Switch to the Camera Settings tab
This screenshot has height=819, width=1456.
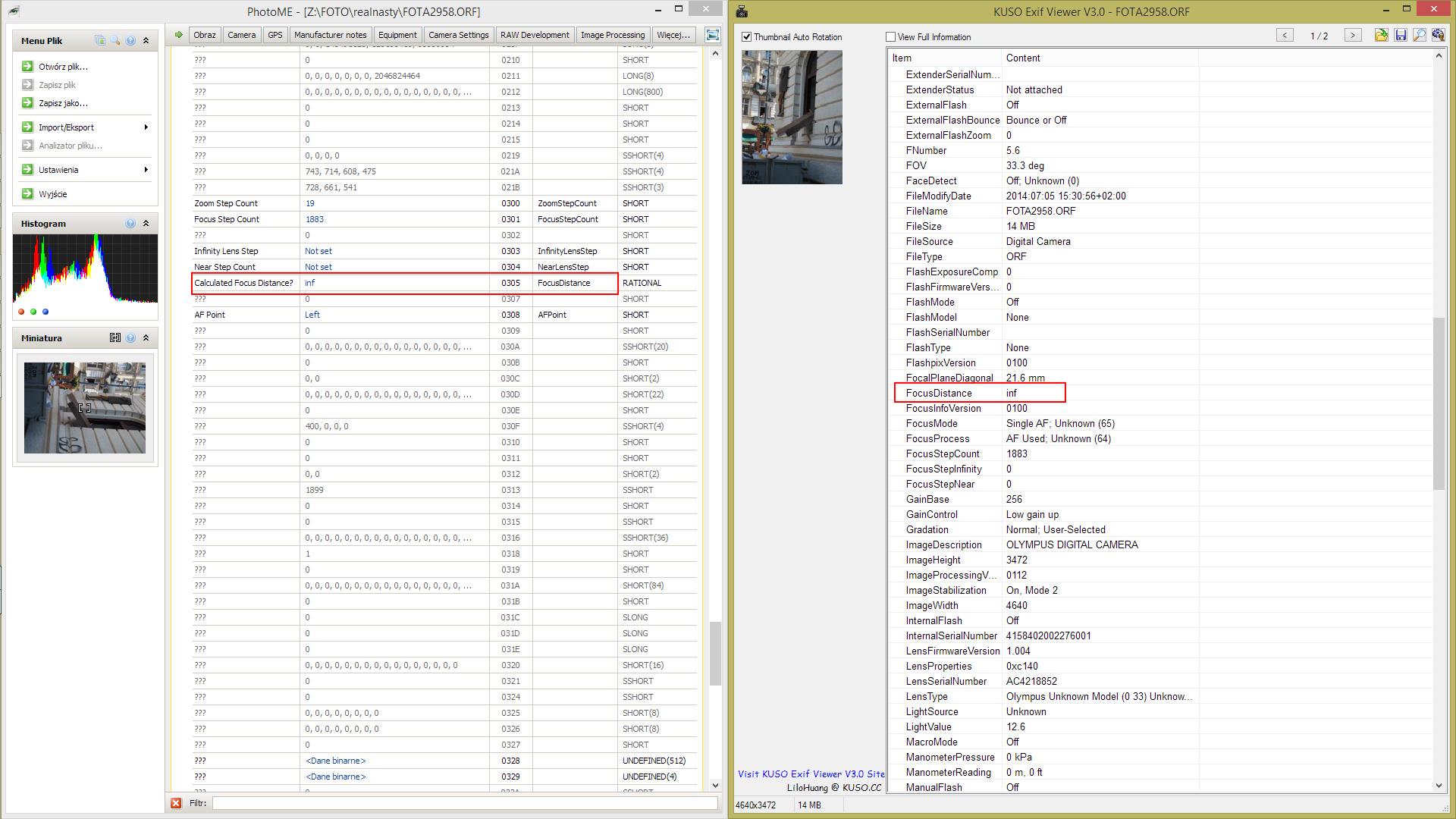(x=458, y=35)
